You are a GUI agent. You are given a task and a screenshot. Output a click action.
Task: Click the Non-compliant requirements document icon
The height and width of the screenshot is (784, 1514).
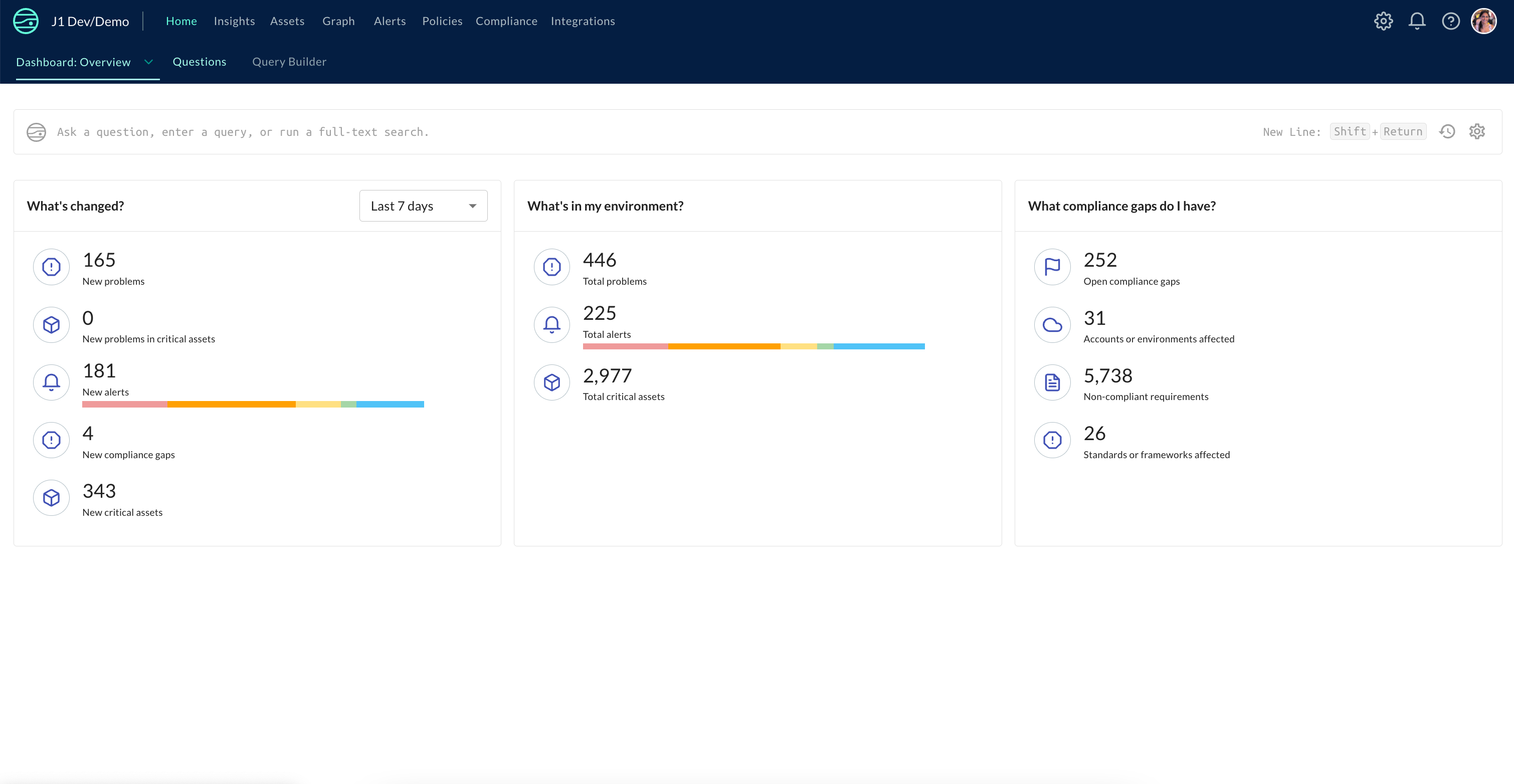click(x=1052, y=382)
